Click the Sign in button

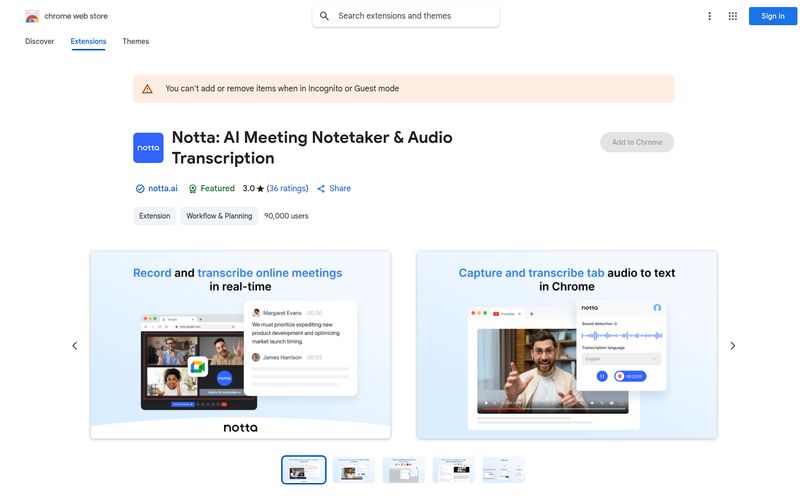tap(772, 16)
